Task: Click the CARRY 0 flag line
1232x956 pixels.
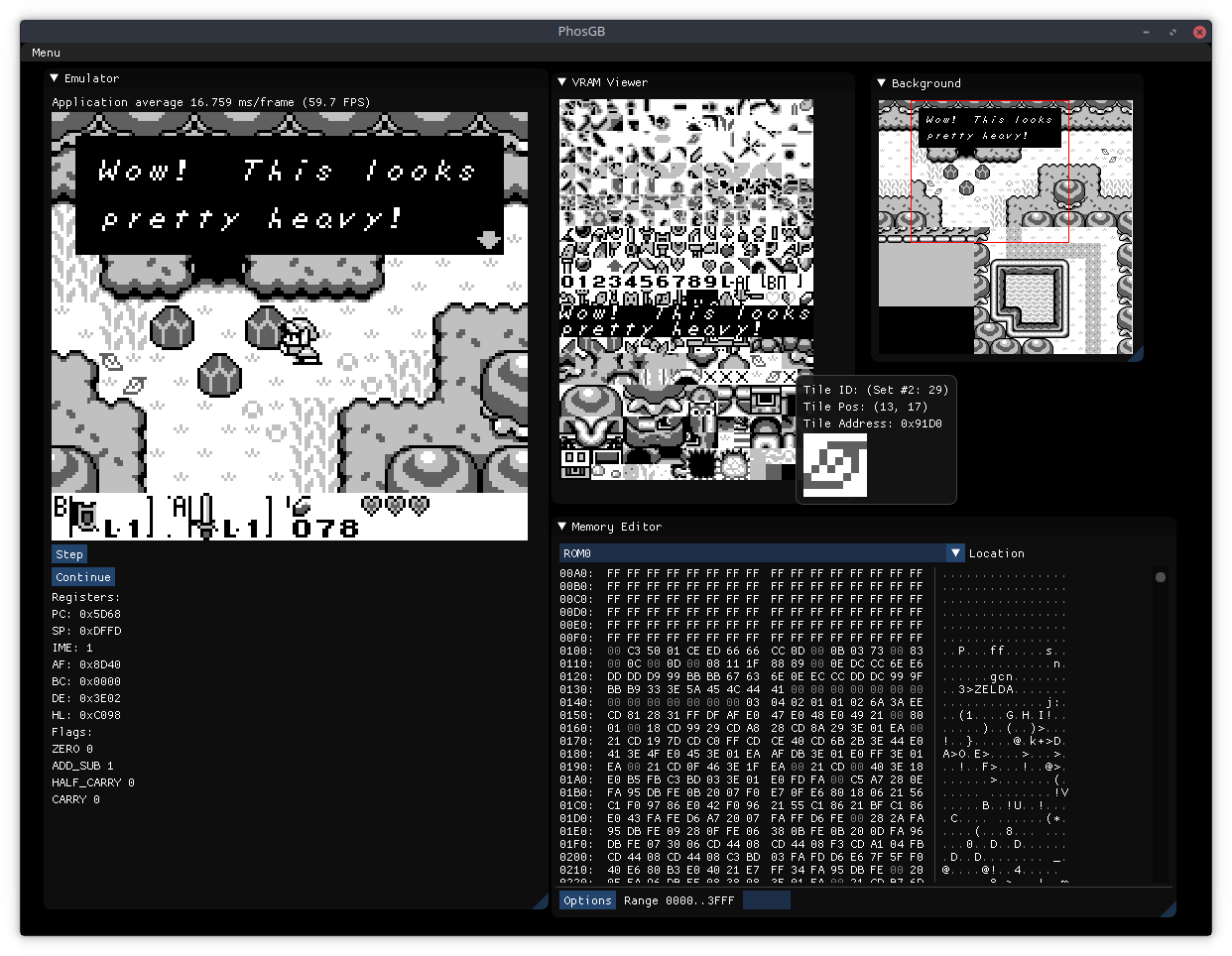Action: click(75, 800)
